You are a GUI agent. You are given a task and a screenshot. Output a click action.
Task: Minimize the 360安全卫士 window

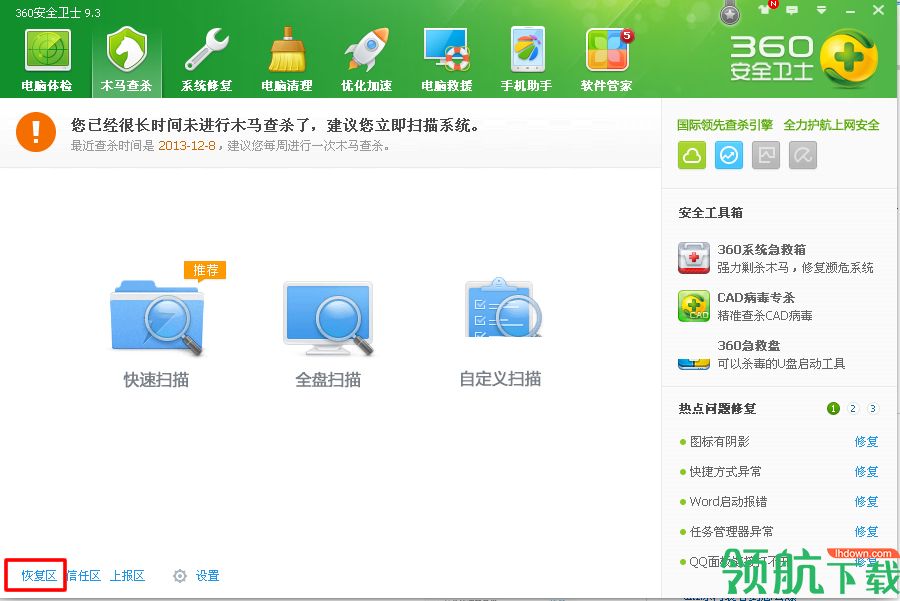pyautogui.click(x=851, y=11)
